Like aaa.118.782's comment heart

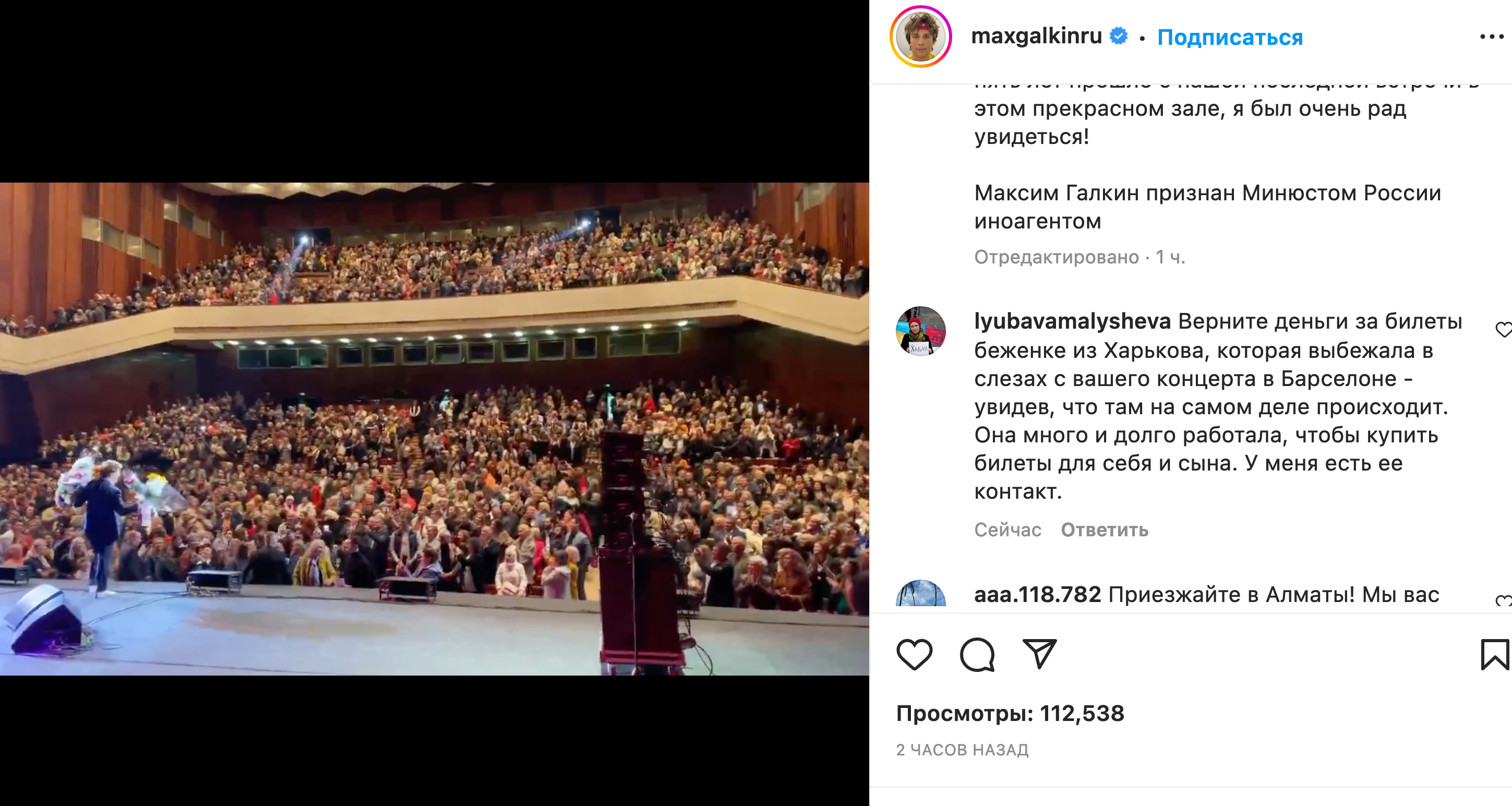point(1503,600)
